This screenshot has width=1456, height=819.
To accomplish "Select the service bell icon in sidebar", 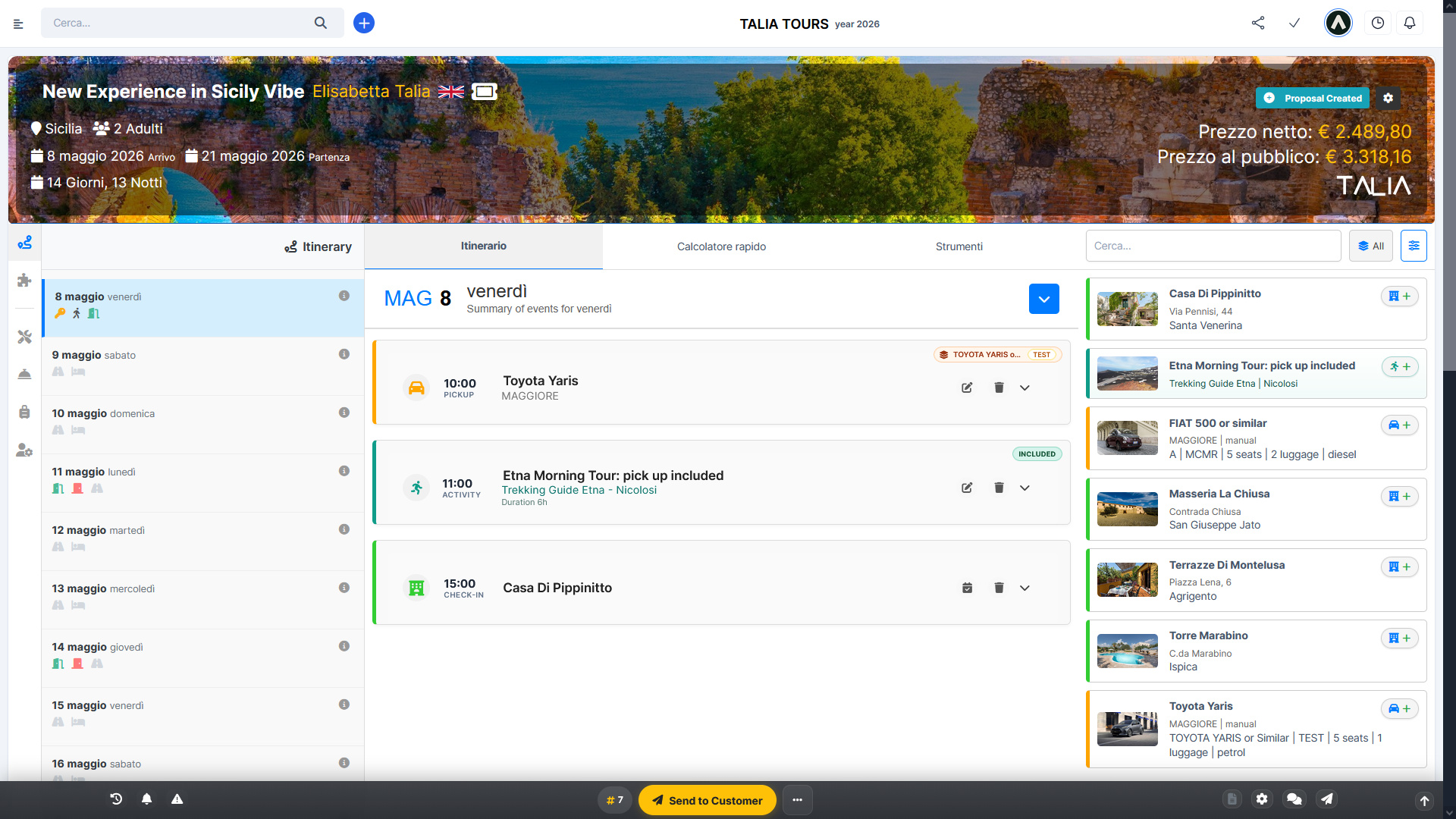I will 24,374.
